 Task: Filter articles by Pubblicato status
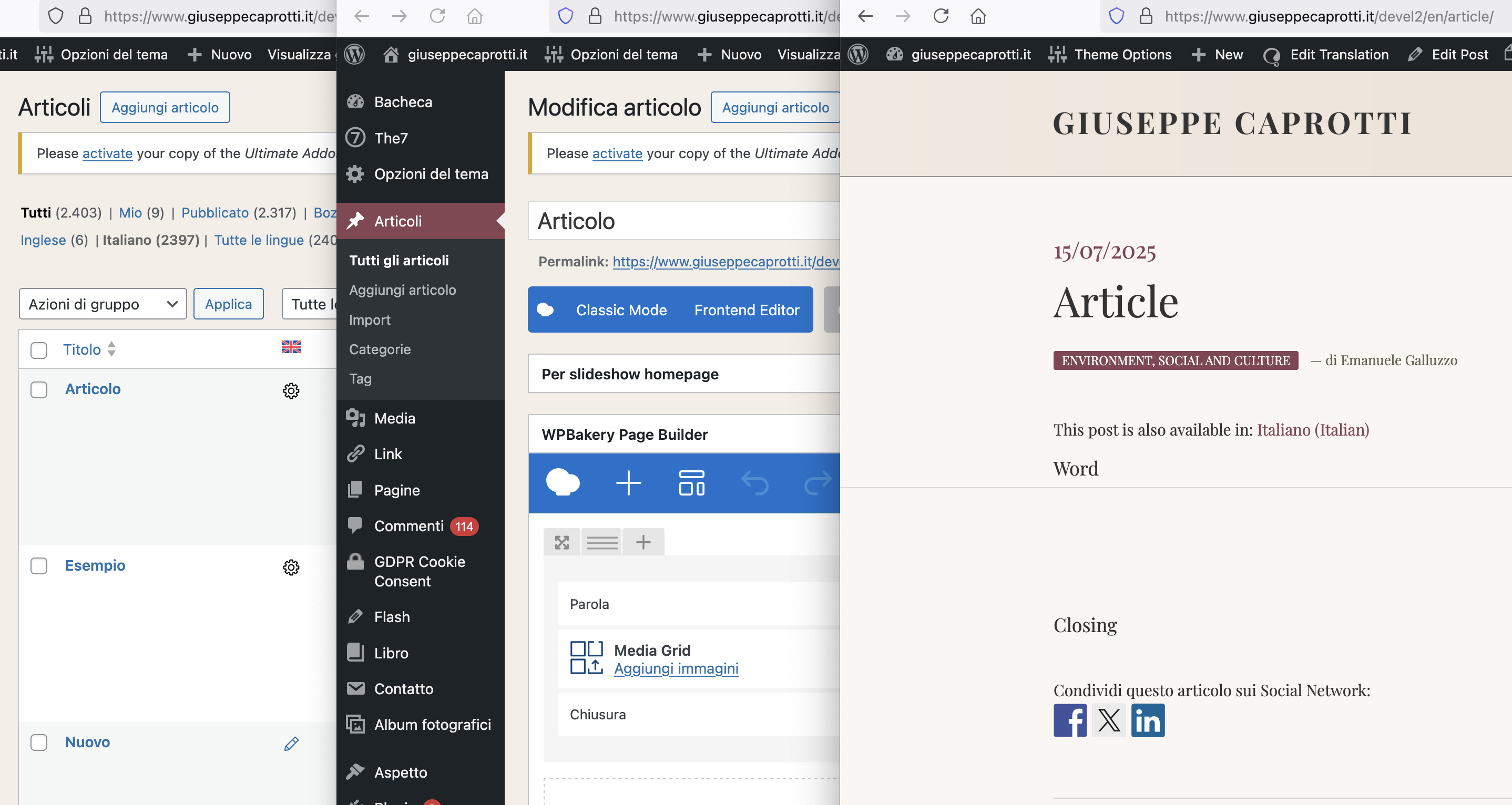(x=215, y=212)
